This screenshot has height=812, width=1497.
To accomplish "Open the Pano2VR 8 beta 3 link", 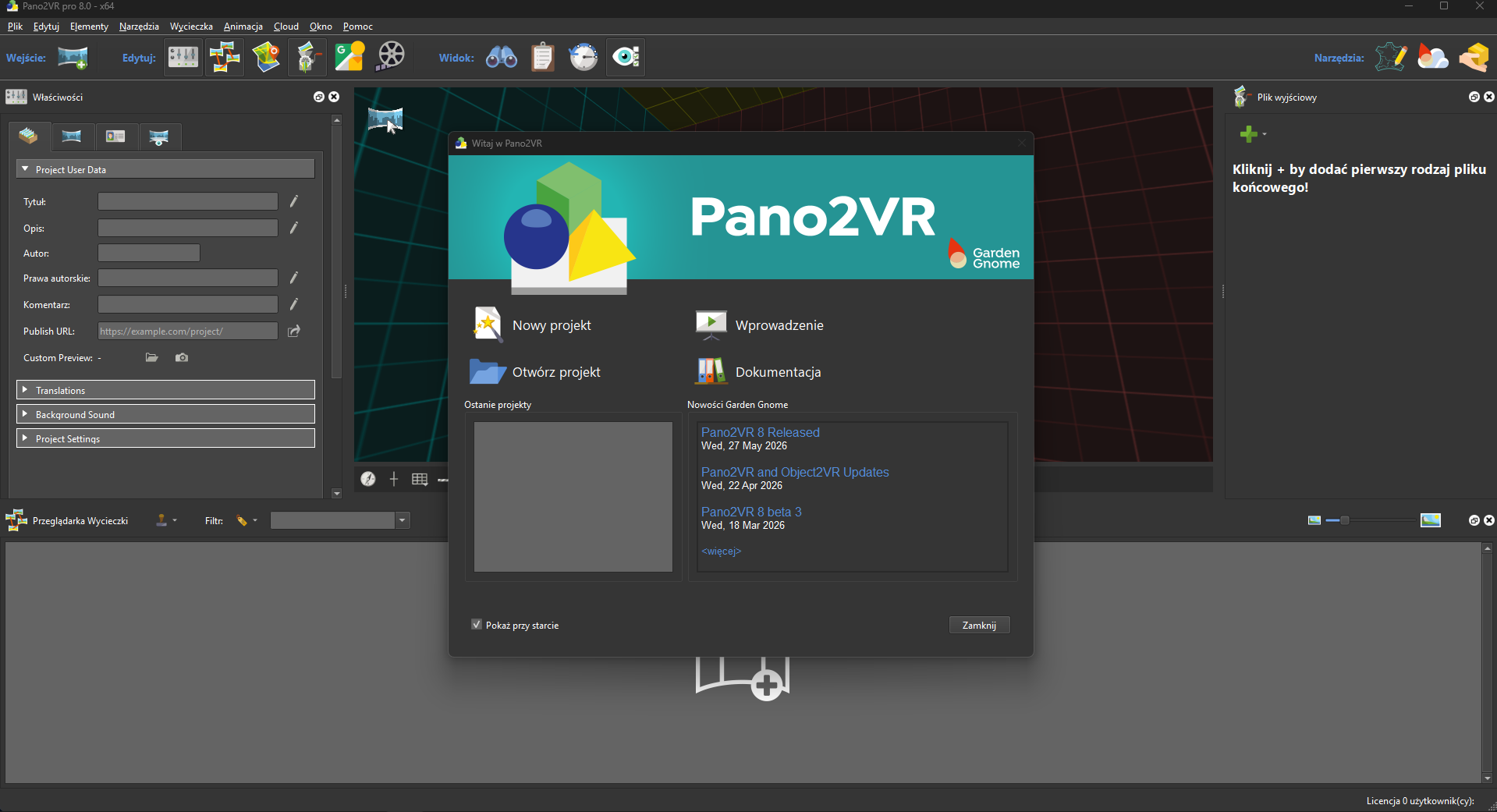I will click(x=751, y=512).
